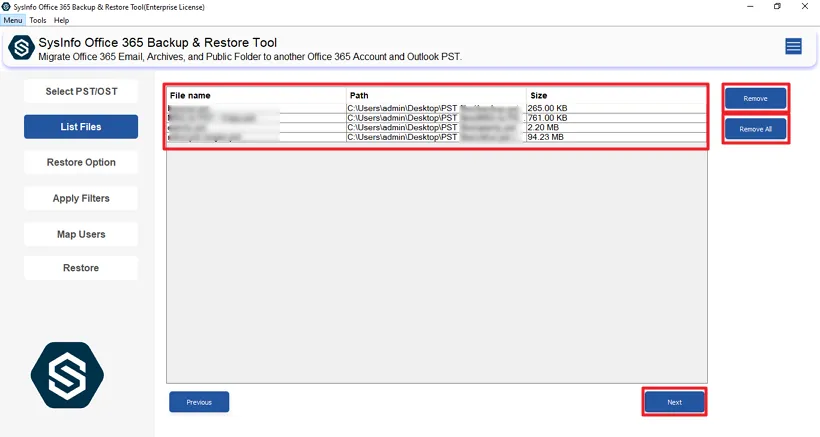
Task: Switch to the Restore Option step
Action: pos(81,162)
